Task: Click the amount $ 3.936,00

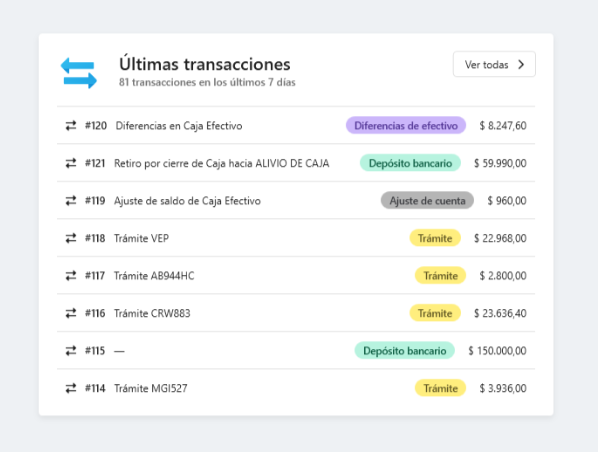Action: click(503, 388)
